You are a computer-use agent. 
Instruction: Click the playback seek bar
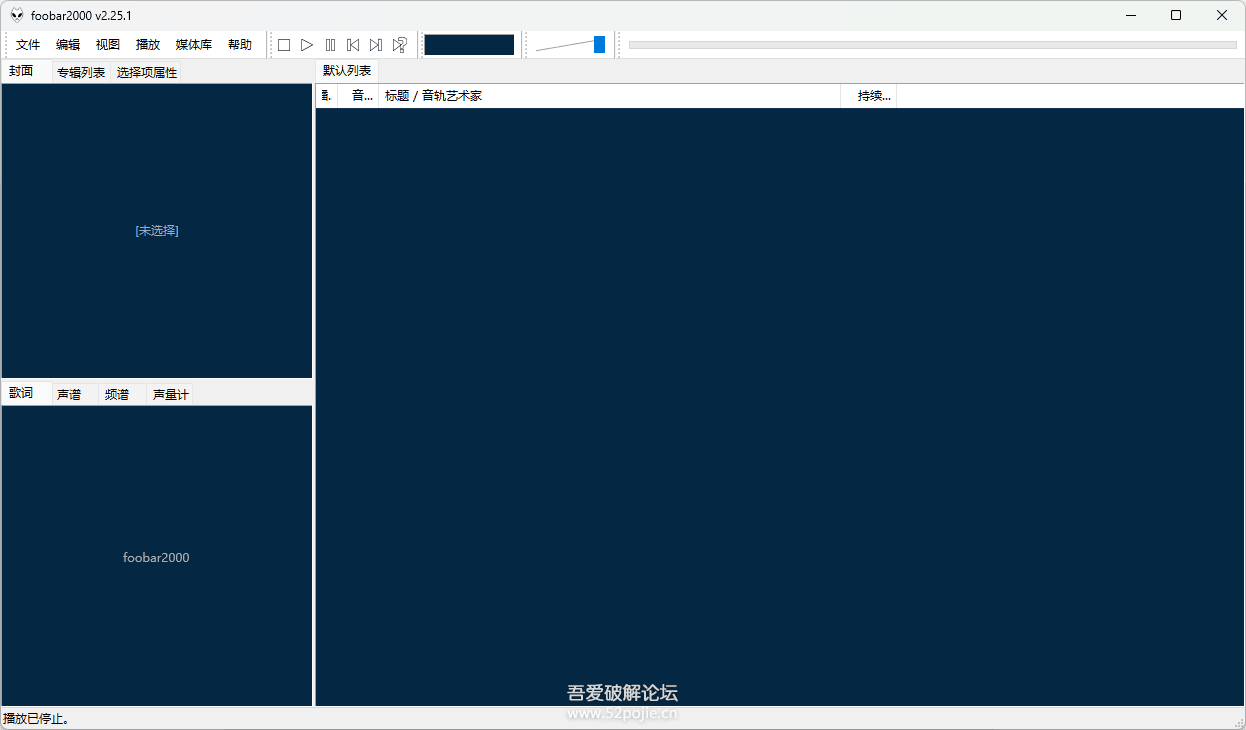(932, 45)
